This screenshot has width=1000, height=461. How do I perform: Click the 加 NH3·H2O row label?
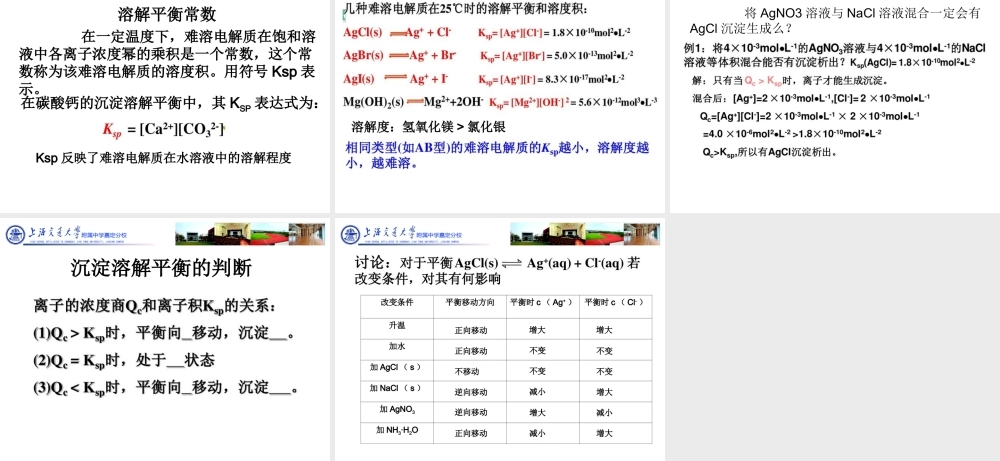point(397,430)
